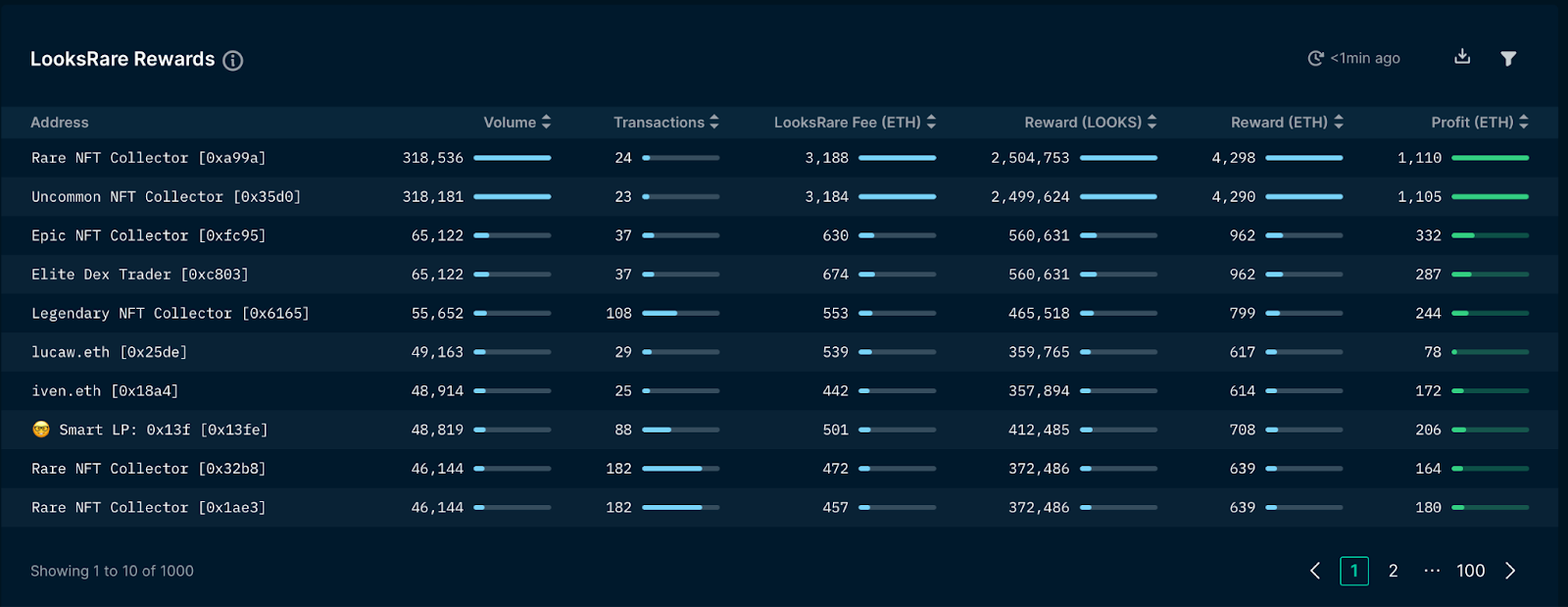Click profit value 1,105
This screenshot has width=1568, height=607.
(1420, 197)
